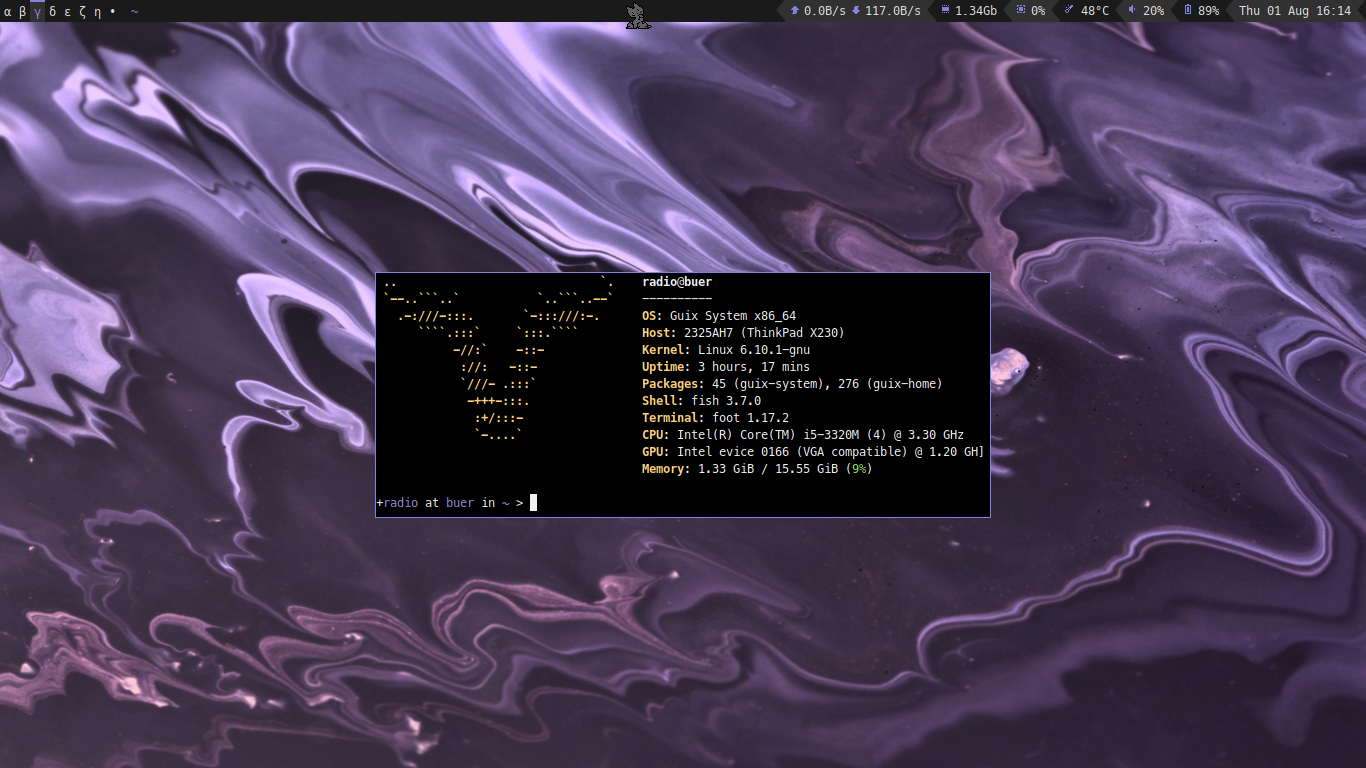Click the radio at buer prompt text
Image resolution: width=1366 pixels, height=768 pixels.
click(428, 503)
